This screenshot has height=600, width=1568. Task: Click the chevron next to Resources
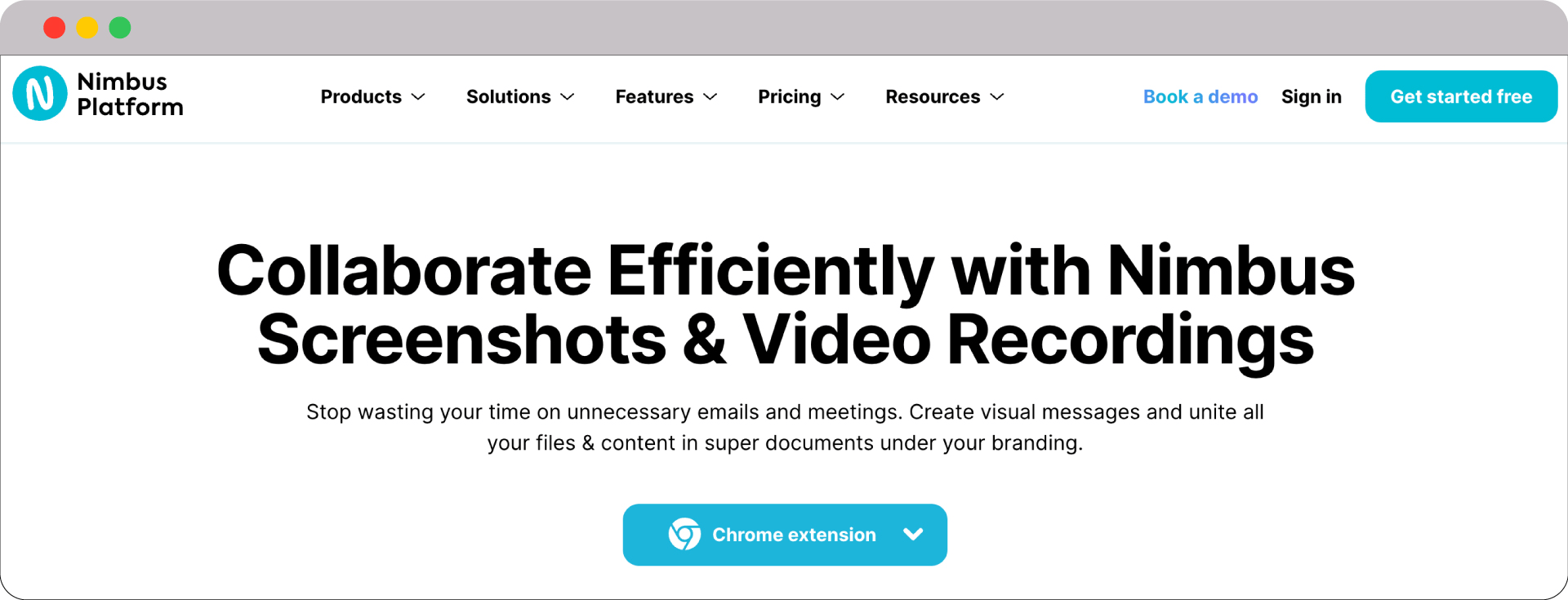point(997,97)
